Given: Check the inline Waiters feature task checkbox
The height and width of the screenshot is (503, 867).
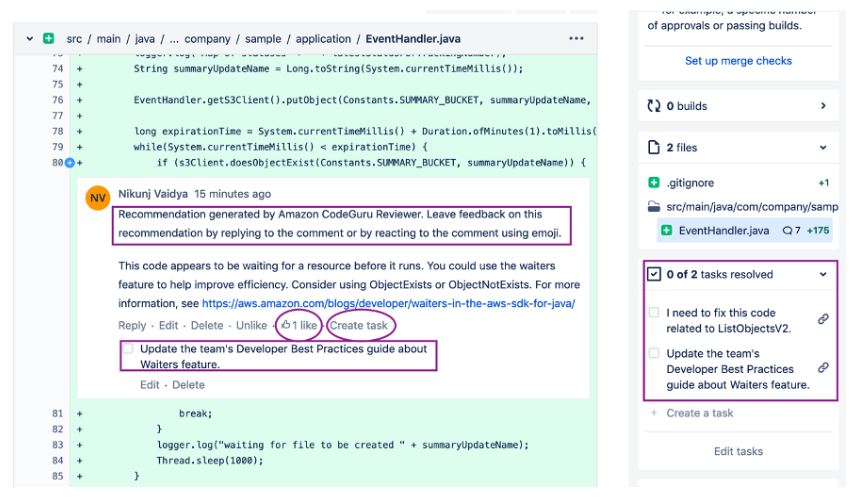Looking at the screenshot, I should 128,349.
